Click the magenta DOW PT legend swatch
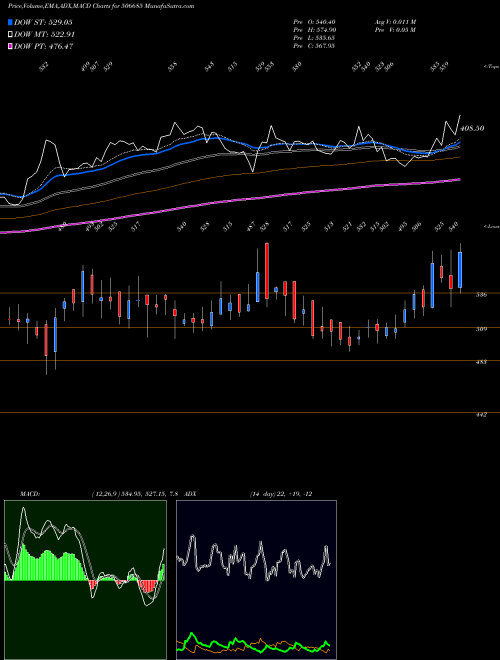This screenshot has width=500, height=660. pyautogui.click(x=11, y=46)
